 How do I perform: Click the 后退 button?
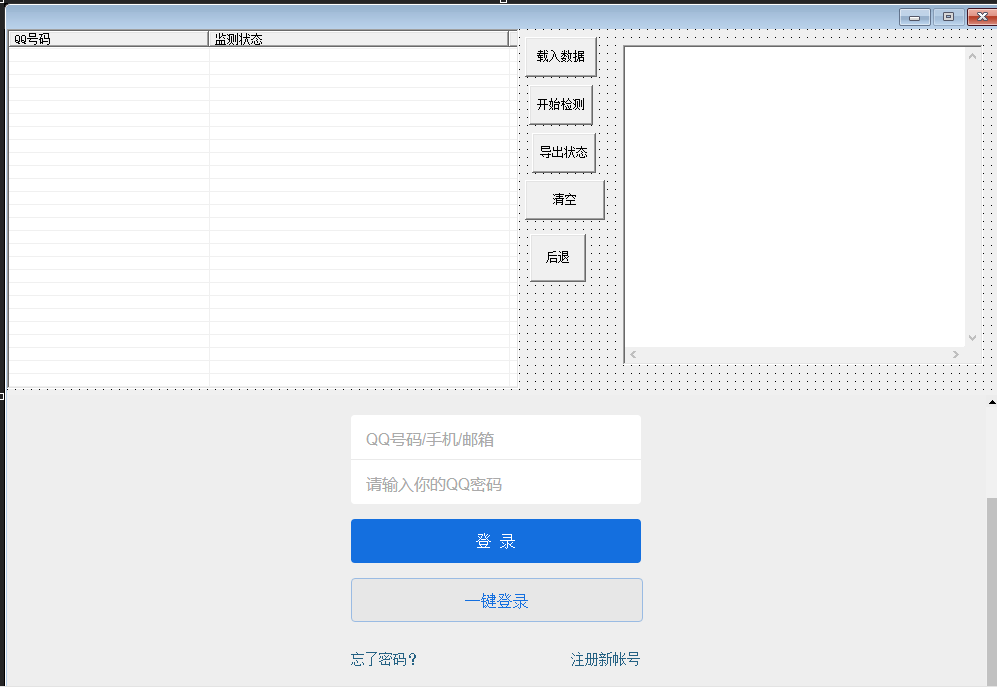pyautogui.click(x=556, y=257)
